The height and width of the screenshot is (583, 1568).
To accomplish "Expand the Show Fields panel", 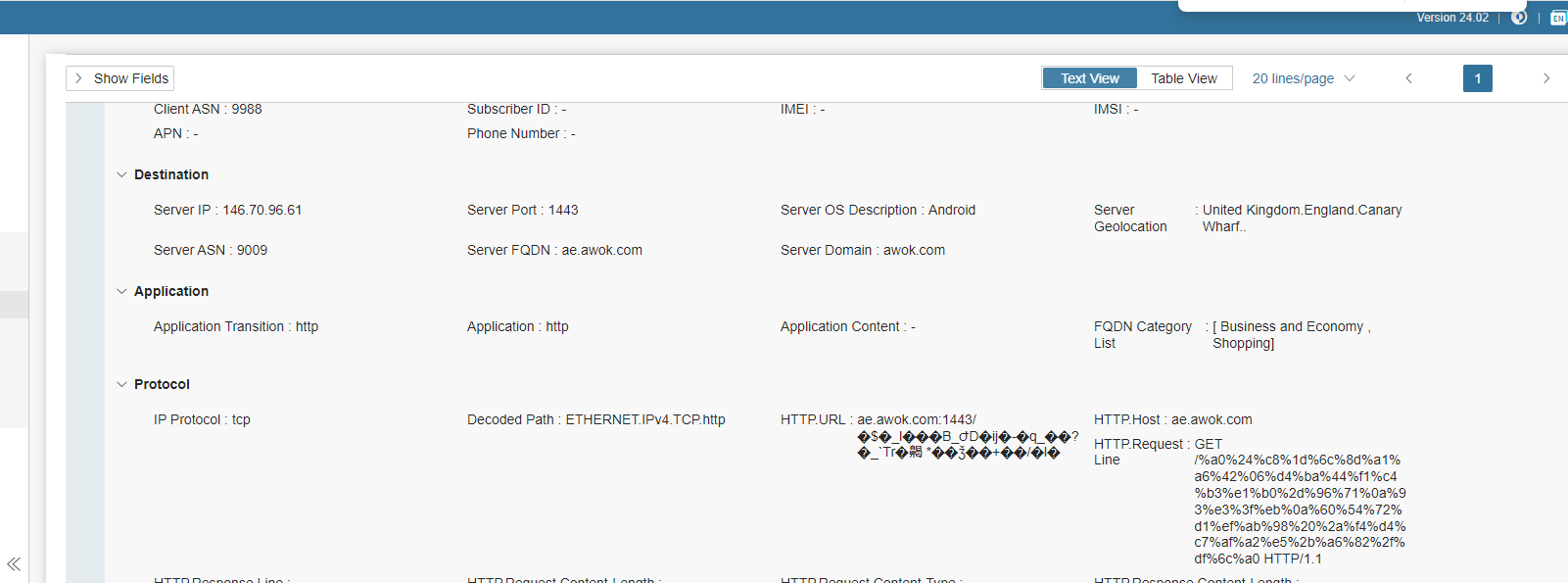I will 120,78.
